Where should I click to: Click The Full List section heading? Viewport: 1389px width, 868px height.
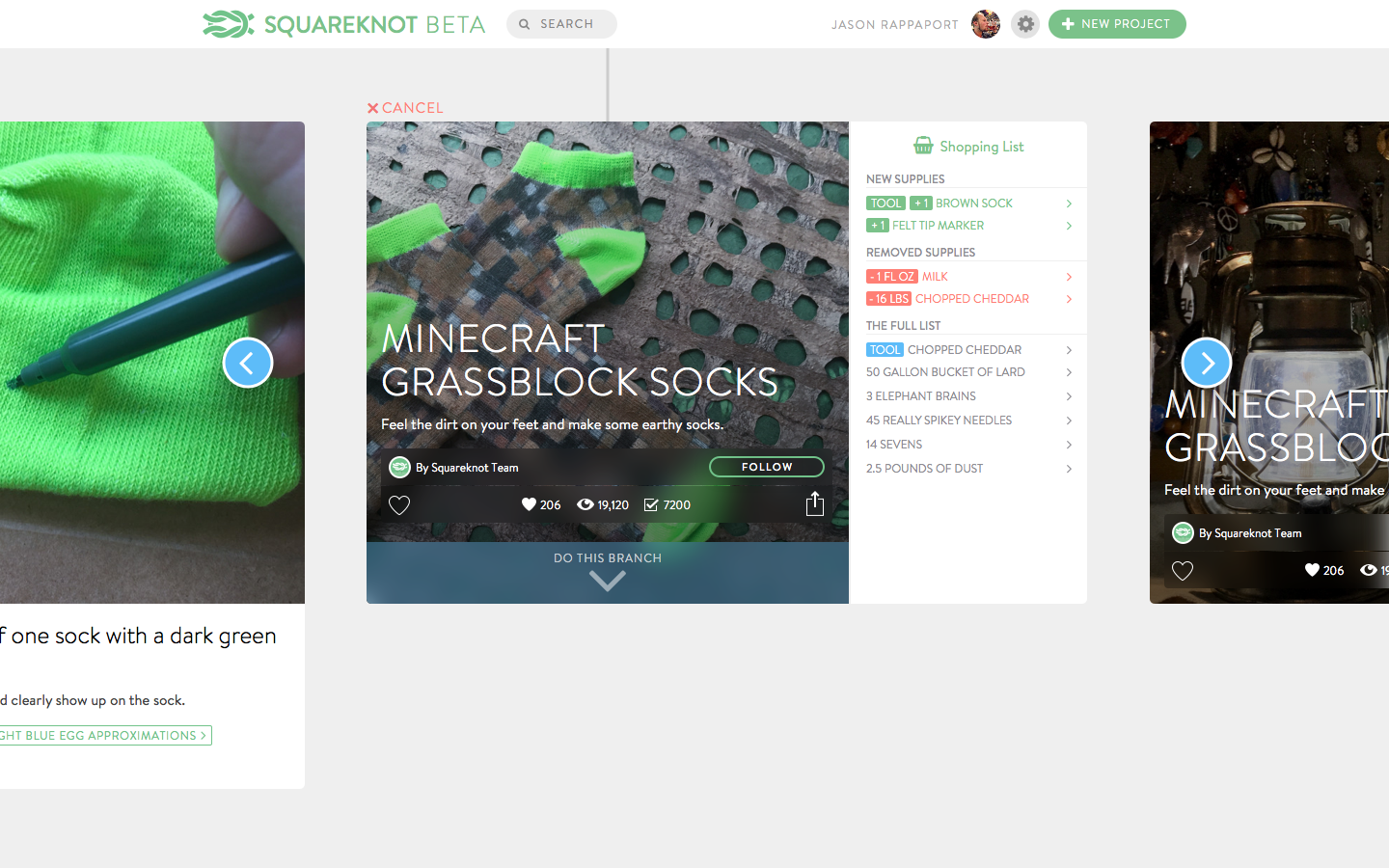[904, 326]
